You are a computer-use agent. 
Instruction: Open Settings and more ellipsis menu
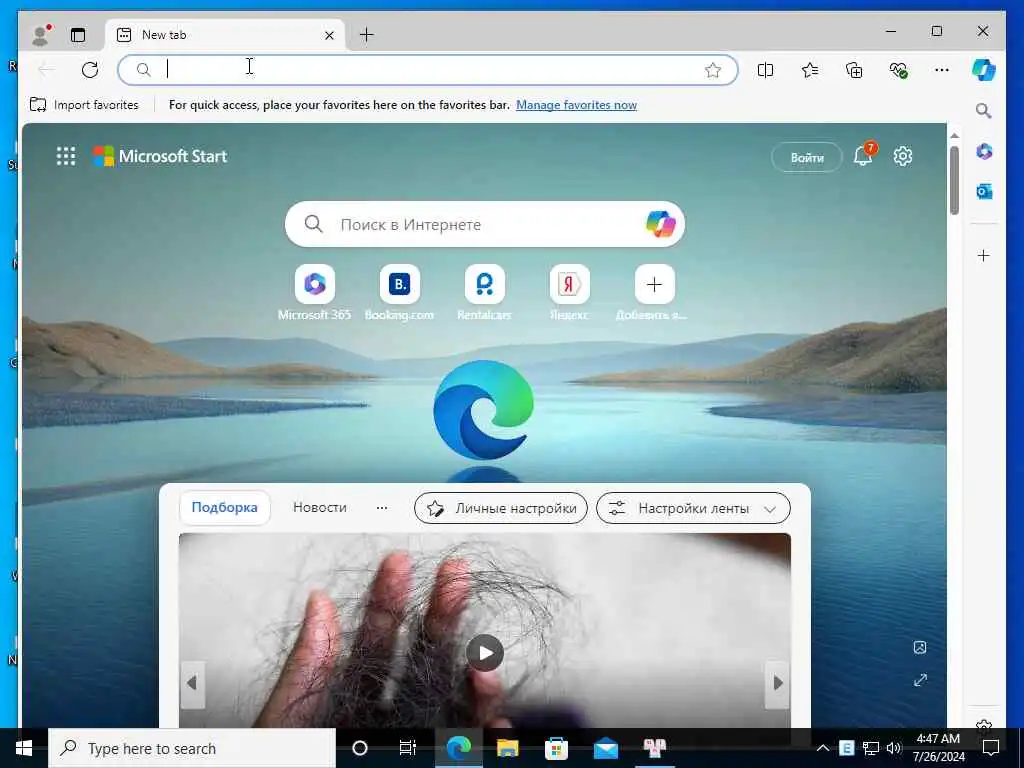pyautogui.click(x=942, y=70)
